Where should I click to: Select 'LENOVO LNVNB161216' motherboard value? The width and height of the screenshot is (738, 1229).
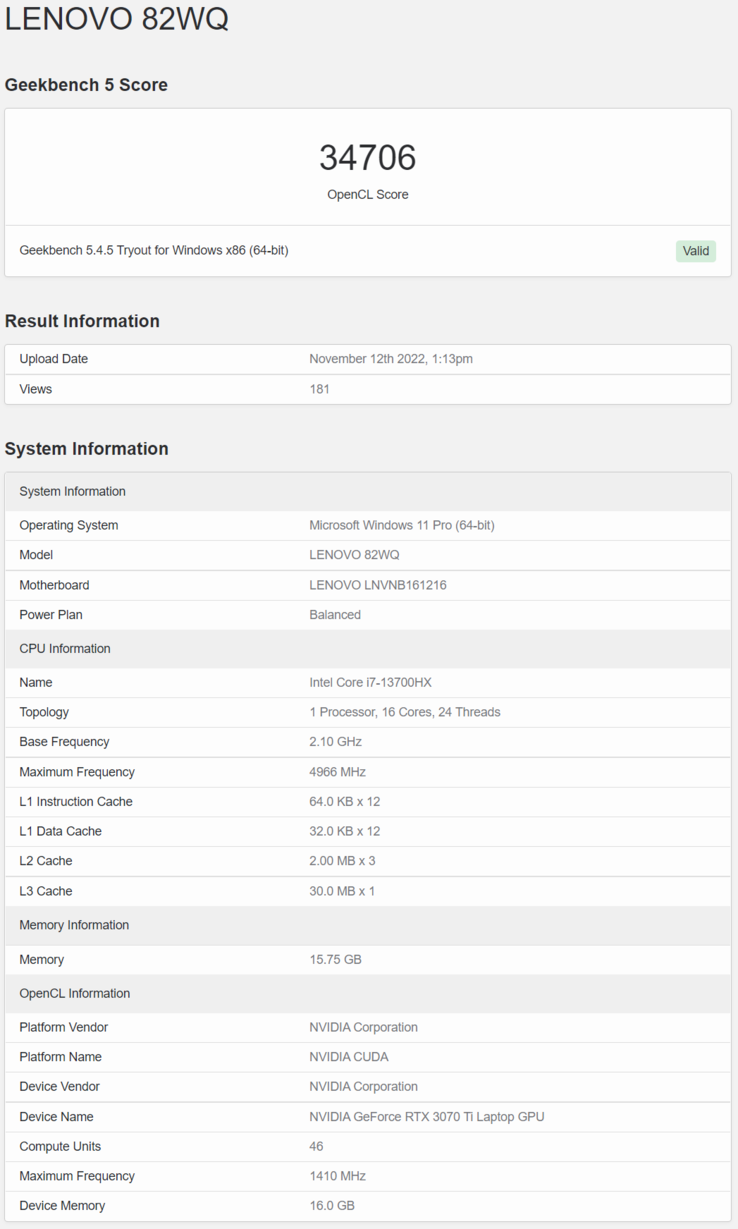[x=378, y=585]
